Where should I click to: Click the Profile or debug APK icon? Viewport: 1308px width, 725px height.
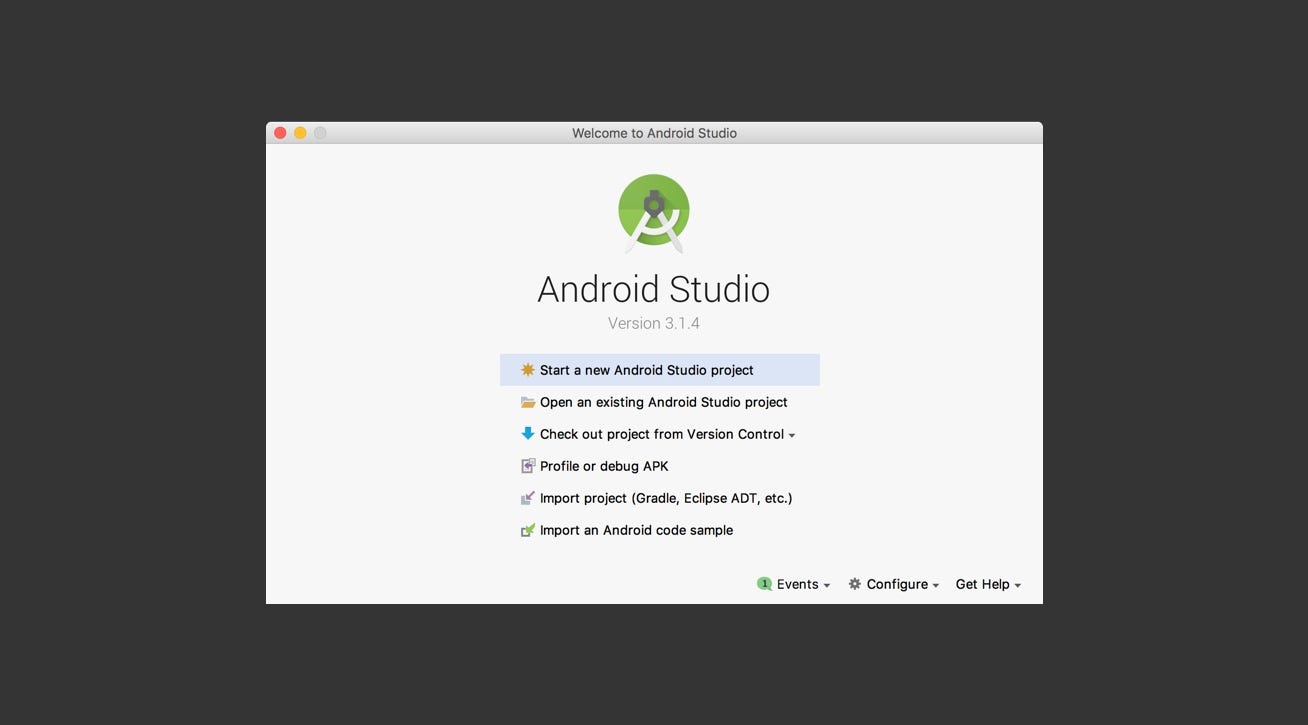click(527, 466)
